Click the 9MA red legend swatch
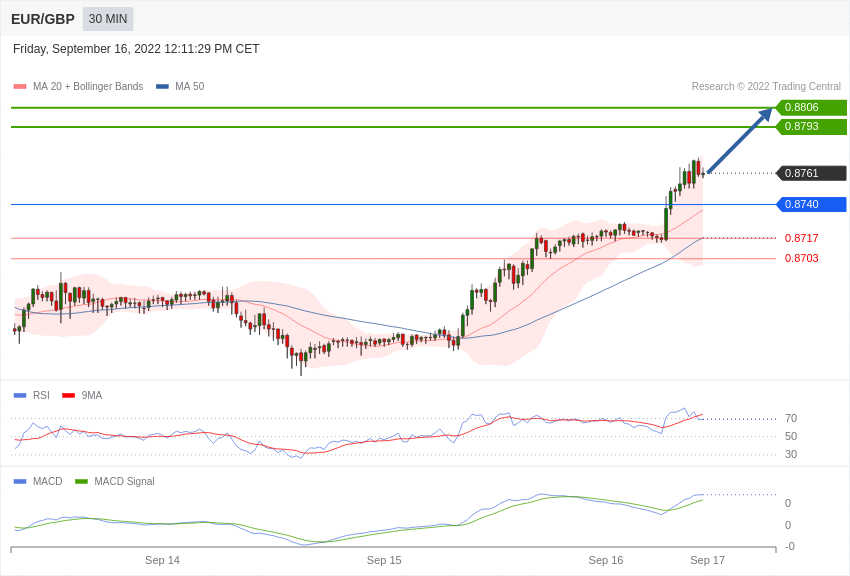Viewport: 850px width, 576px height. tap(69, 396)
